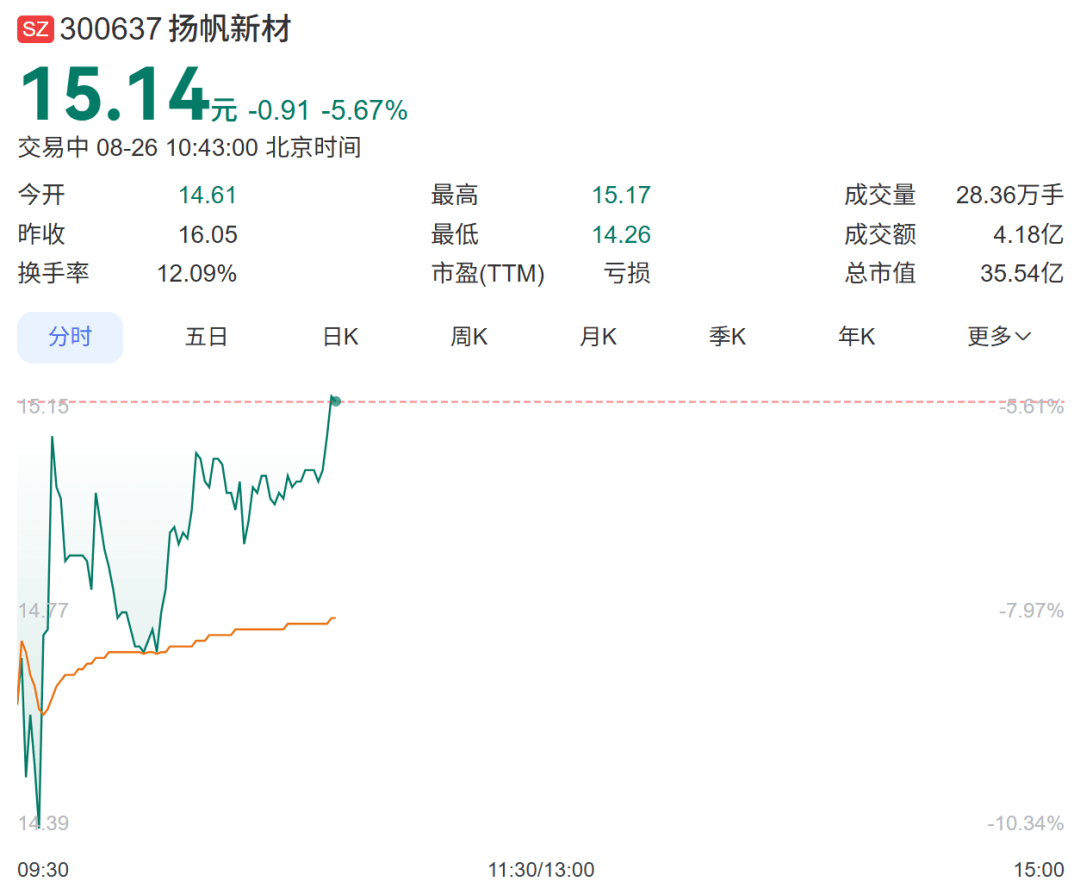Click the 换手率 turnover rate 12.09%
Image resolution: width=1080 pixels, height=894 pixels.
197,273
